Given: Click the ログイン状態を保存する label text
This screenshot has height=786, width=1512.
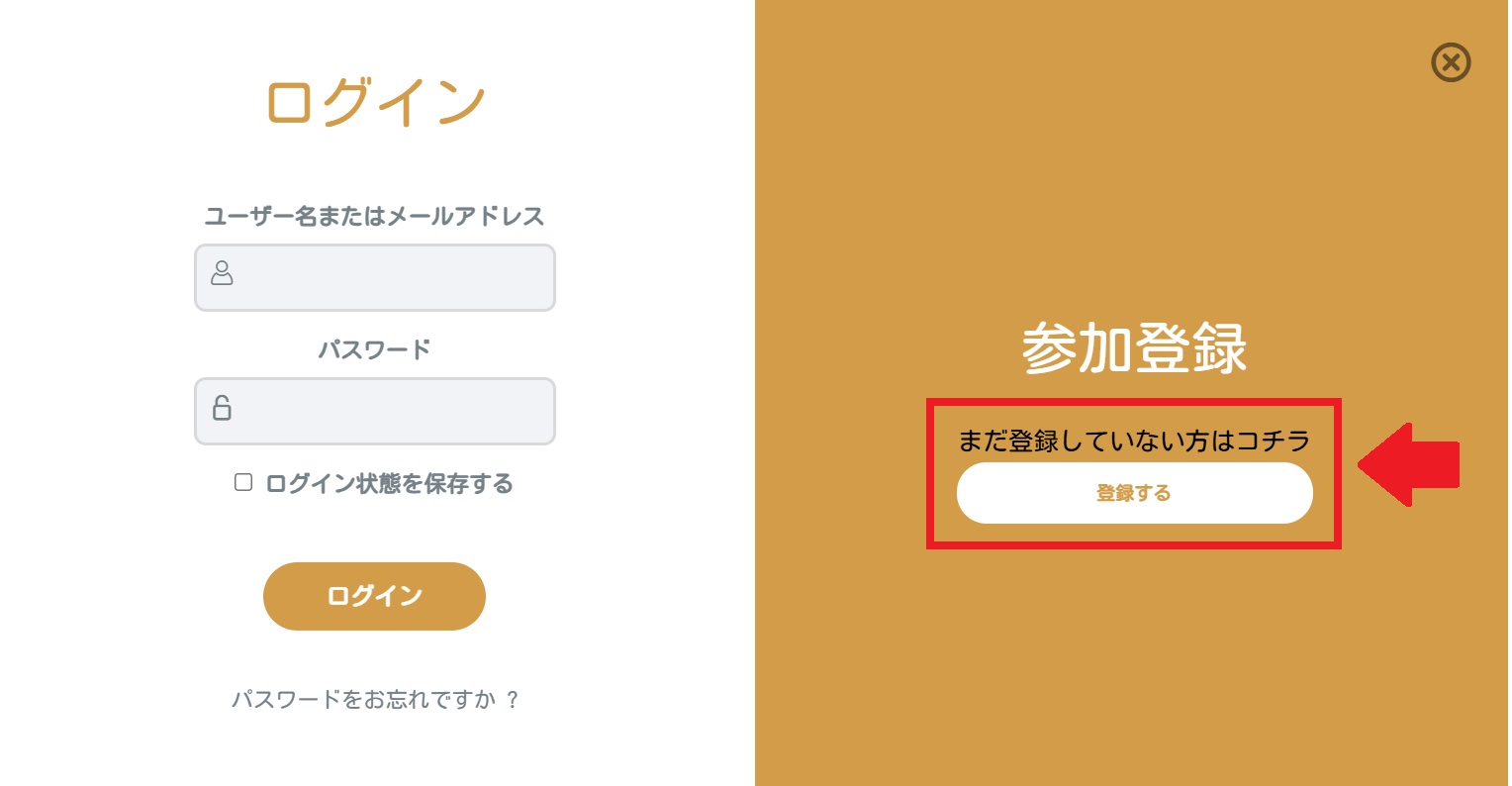Looking at the screenshot, I should coord(389,484).
